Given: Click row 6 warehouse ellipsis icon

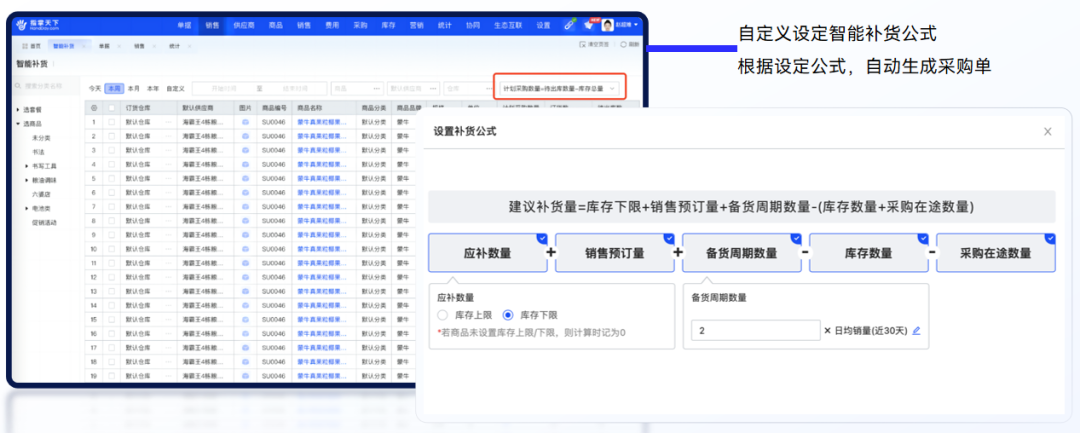Looking at the screenshot, I should 168,193.
